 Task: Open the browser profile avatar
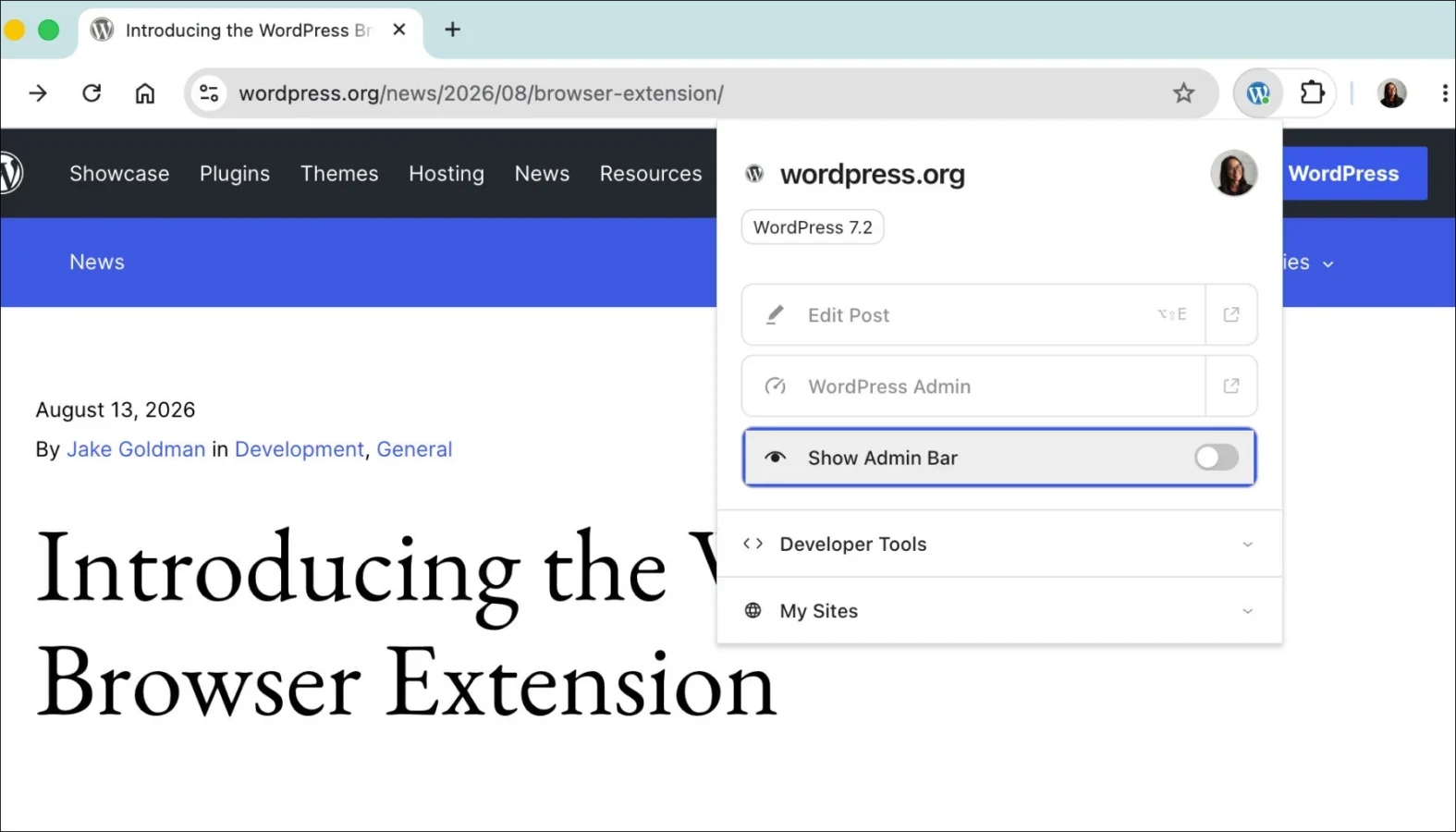(x=1391, y=92)
